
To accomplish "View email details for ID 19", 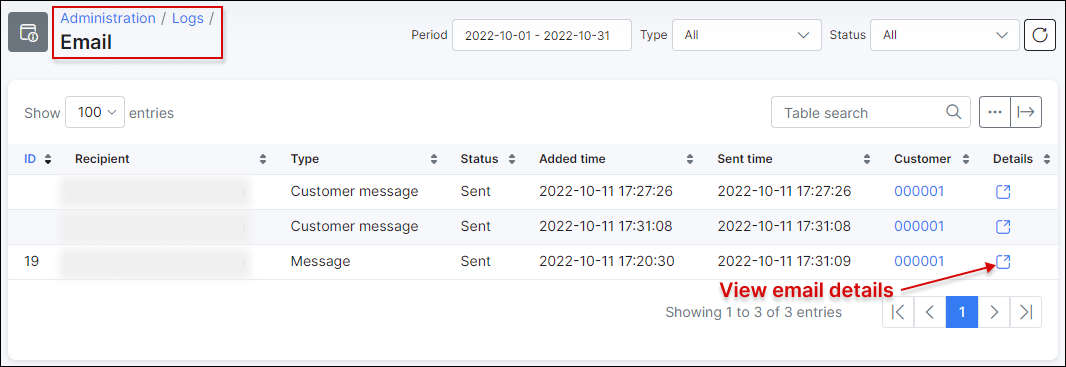I will [1003, 261].
